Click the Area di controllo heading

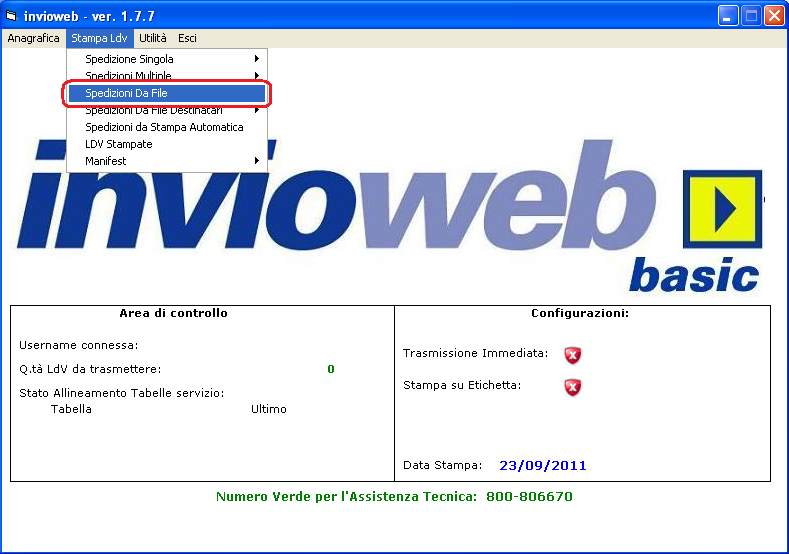coord(173,313)
